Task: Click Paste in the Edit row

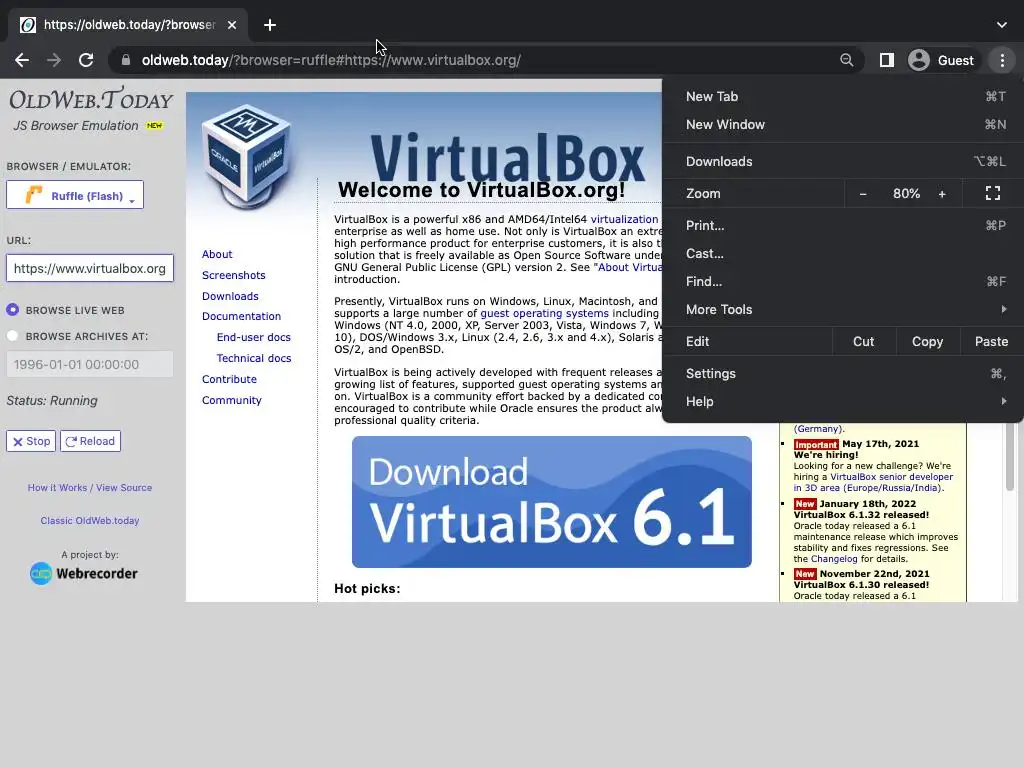Action: tap(991, 342)
